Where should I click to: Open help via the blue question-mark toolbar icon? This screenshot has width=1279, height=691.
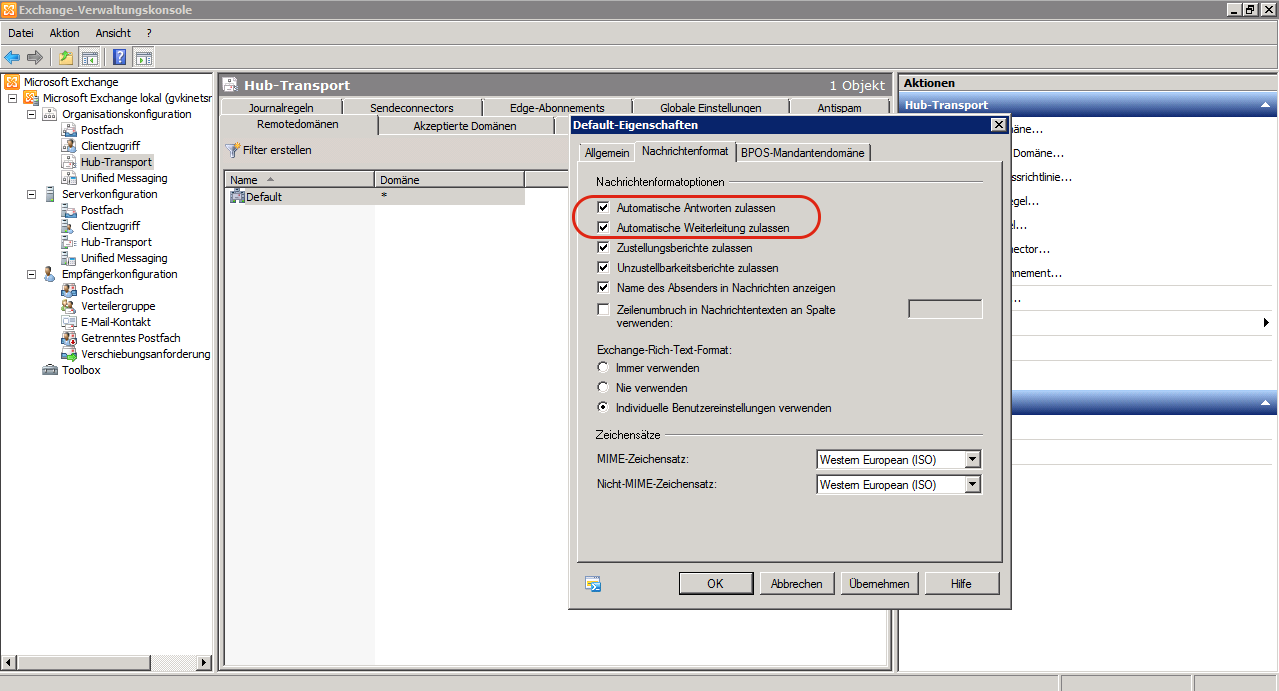120,57
